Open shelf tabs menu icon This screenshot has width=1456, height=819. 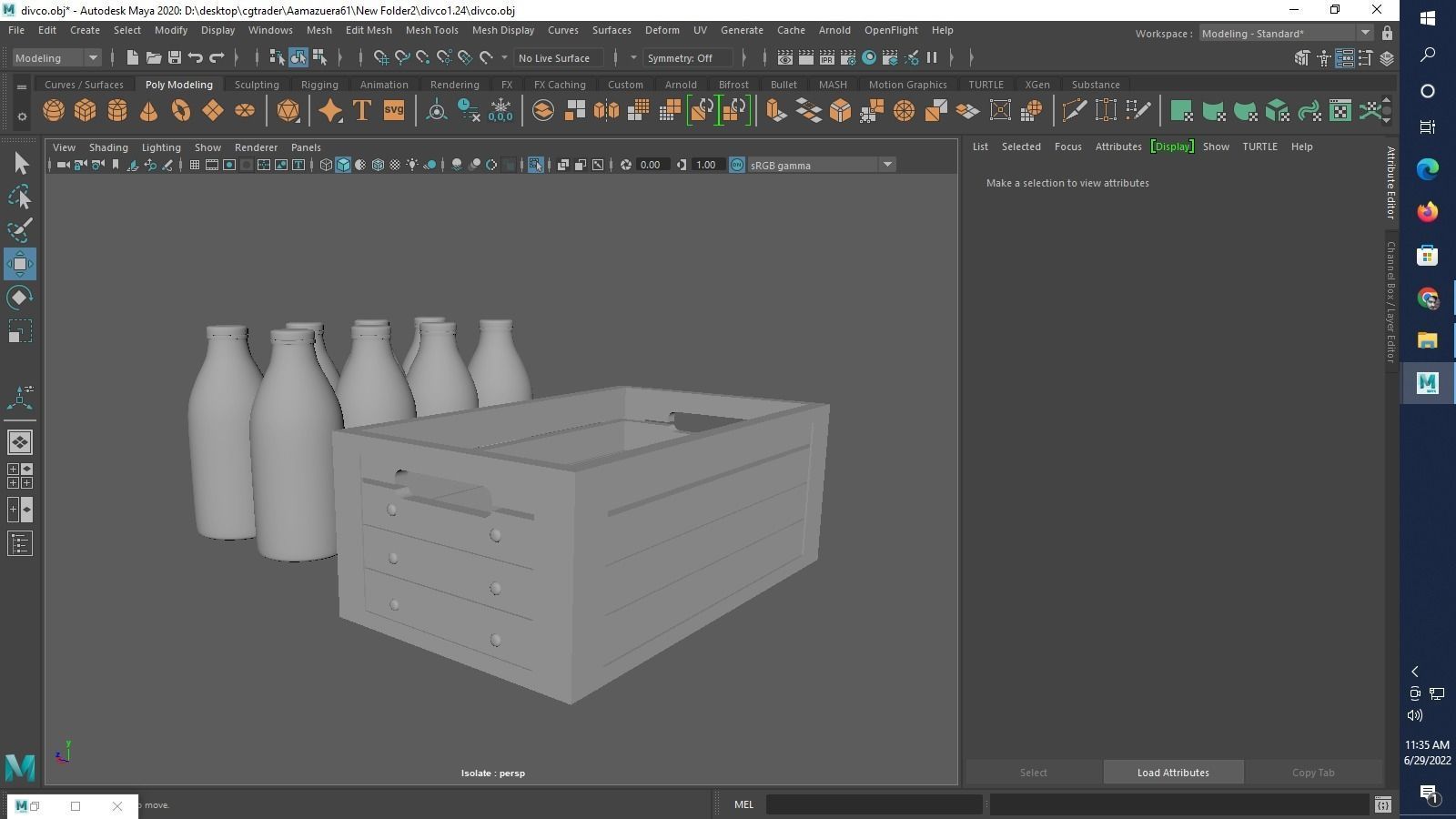tap(21, 87)
